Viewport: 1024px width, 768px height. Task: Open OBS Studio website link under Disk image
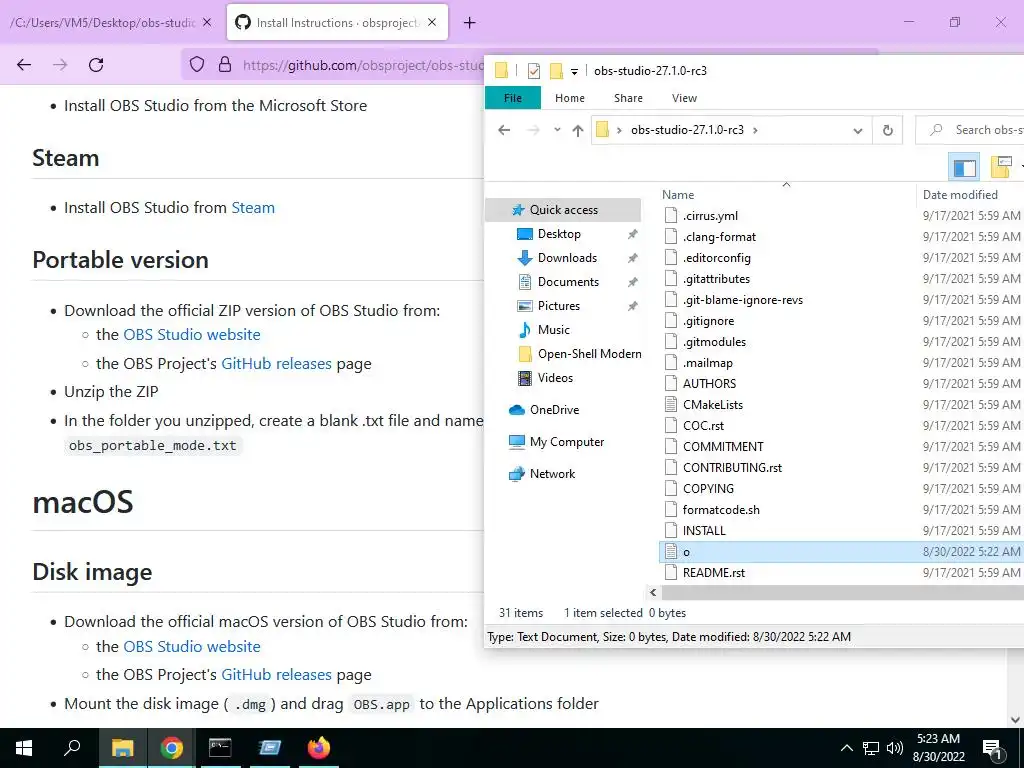point(192,647)
